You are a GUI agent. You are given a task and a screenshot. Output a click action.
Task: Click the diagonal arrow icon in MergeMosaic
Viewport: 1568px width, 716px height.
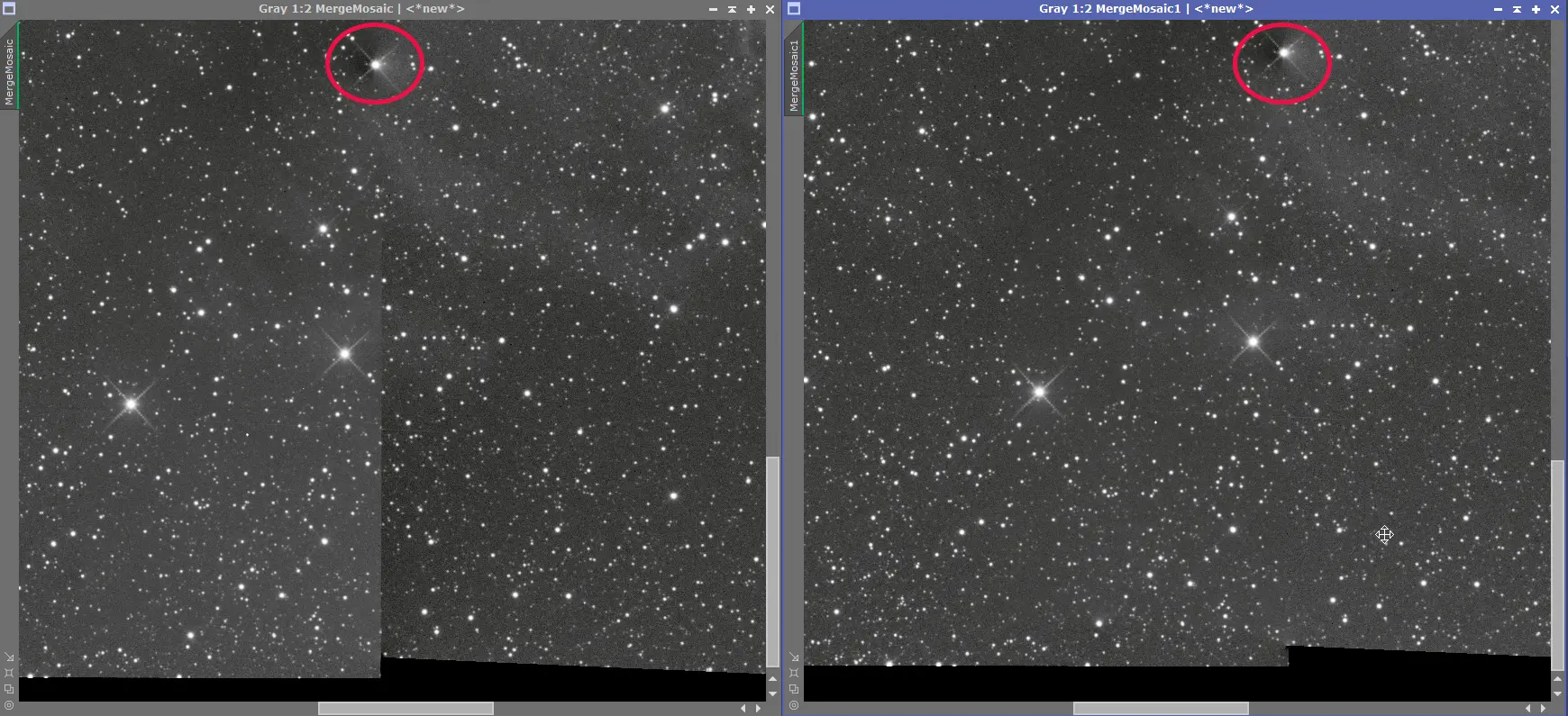click(9, 657)
